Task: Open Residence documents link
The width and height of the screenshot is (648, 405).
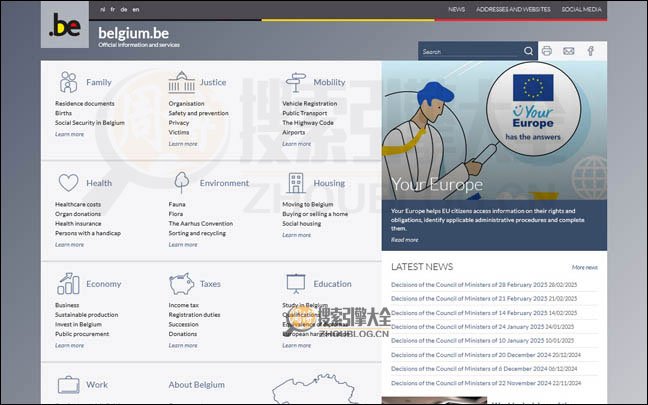Action: point(85,103)
